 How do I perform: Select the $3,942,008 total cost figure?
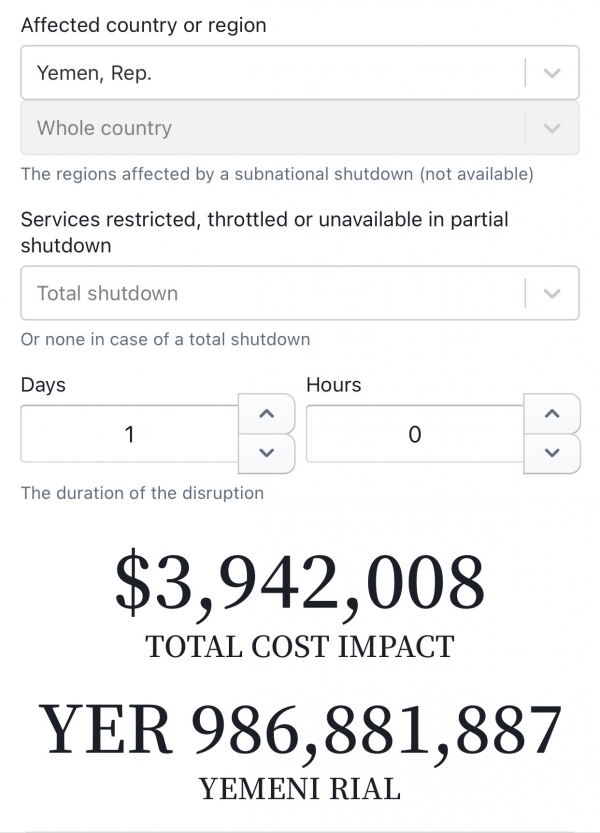(x=300, y=582)
